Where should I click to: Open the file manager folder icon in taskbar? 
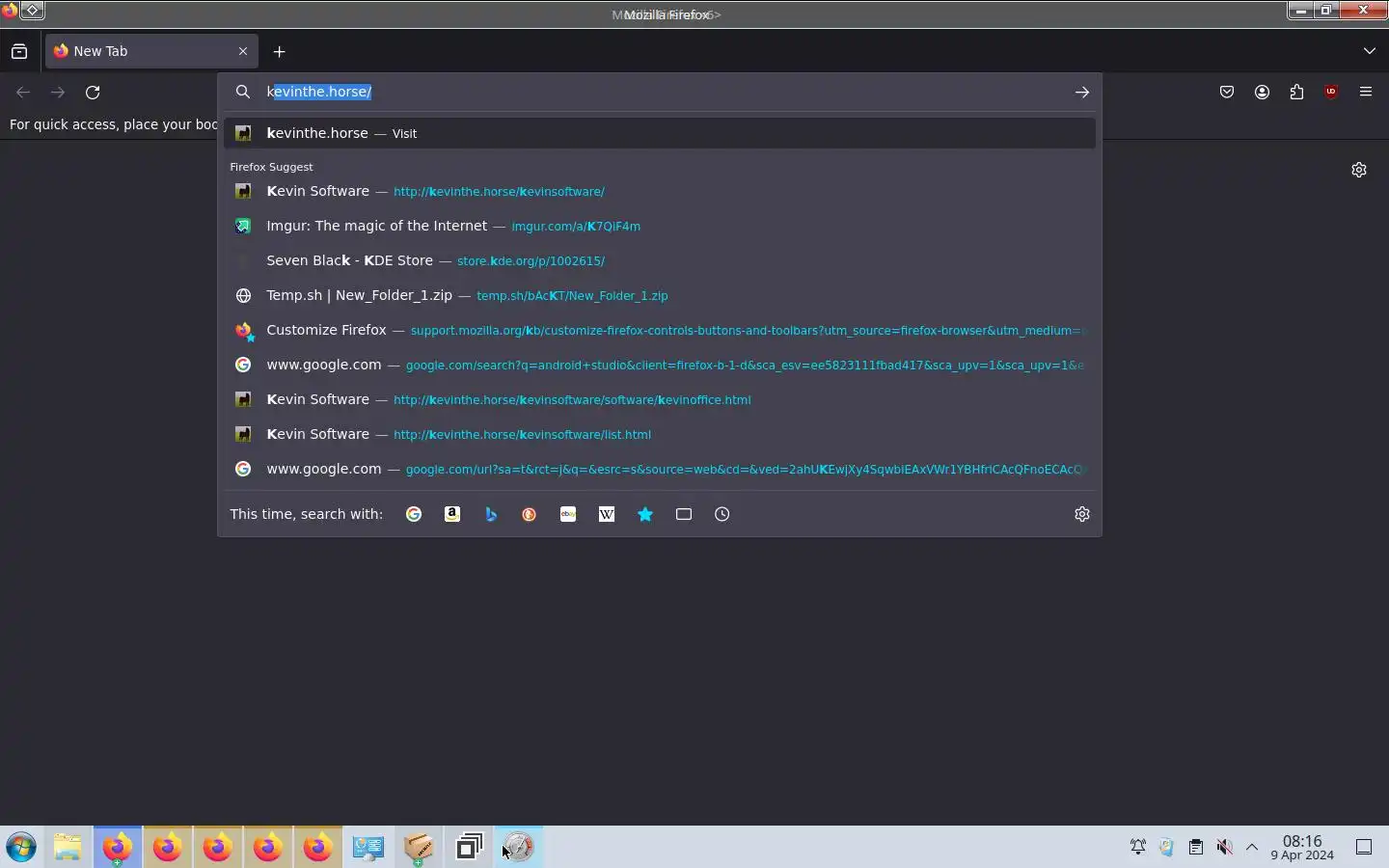[68, 848]
